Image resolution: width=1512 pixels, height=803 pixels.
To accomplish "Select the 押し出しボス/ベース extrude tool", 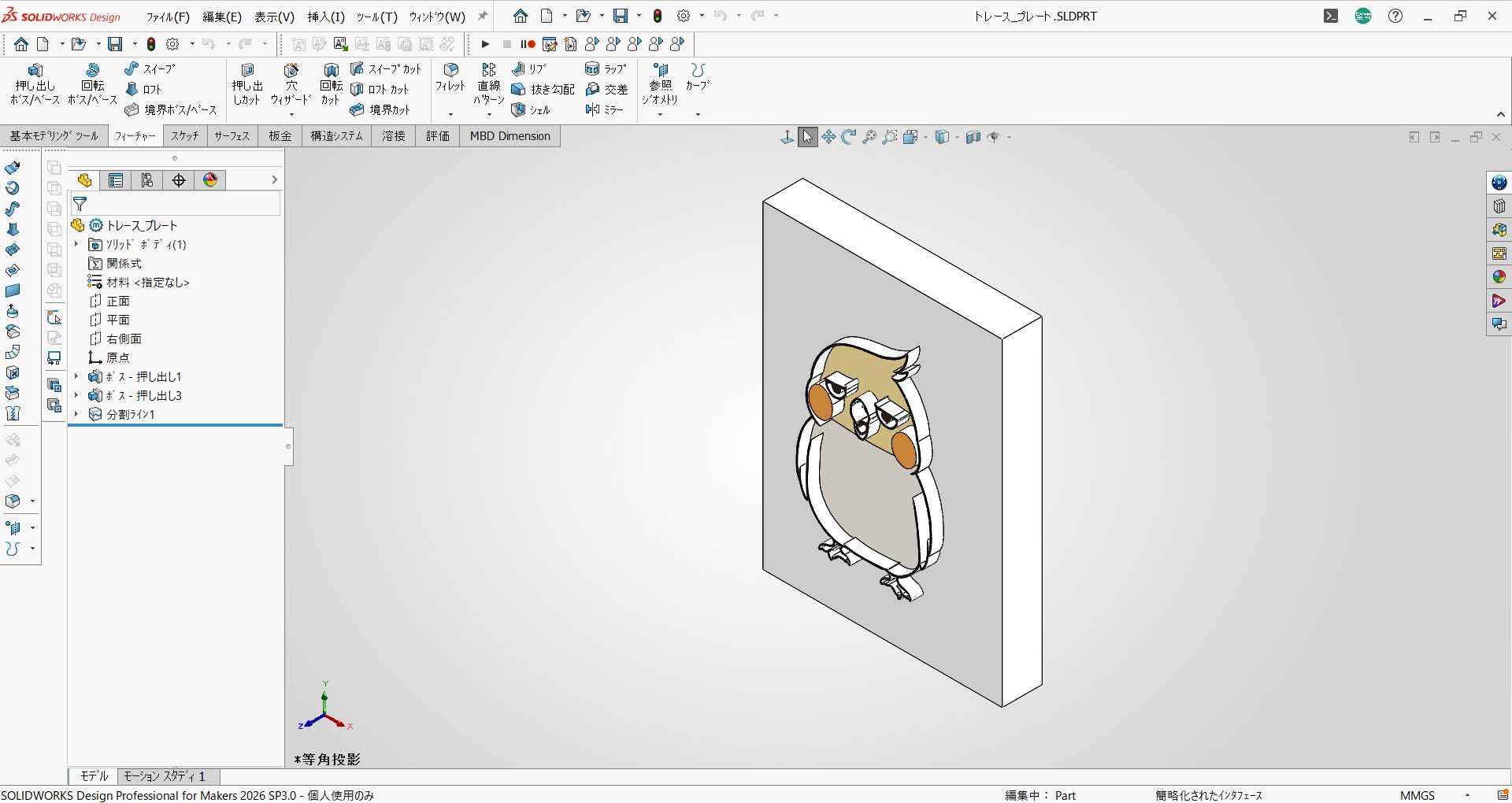I will [x=35, y=84].
